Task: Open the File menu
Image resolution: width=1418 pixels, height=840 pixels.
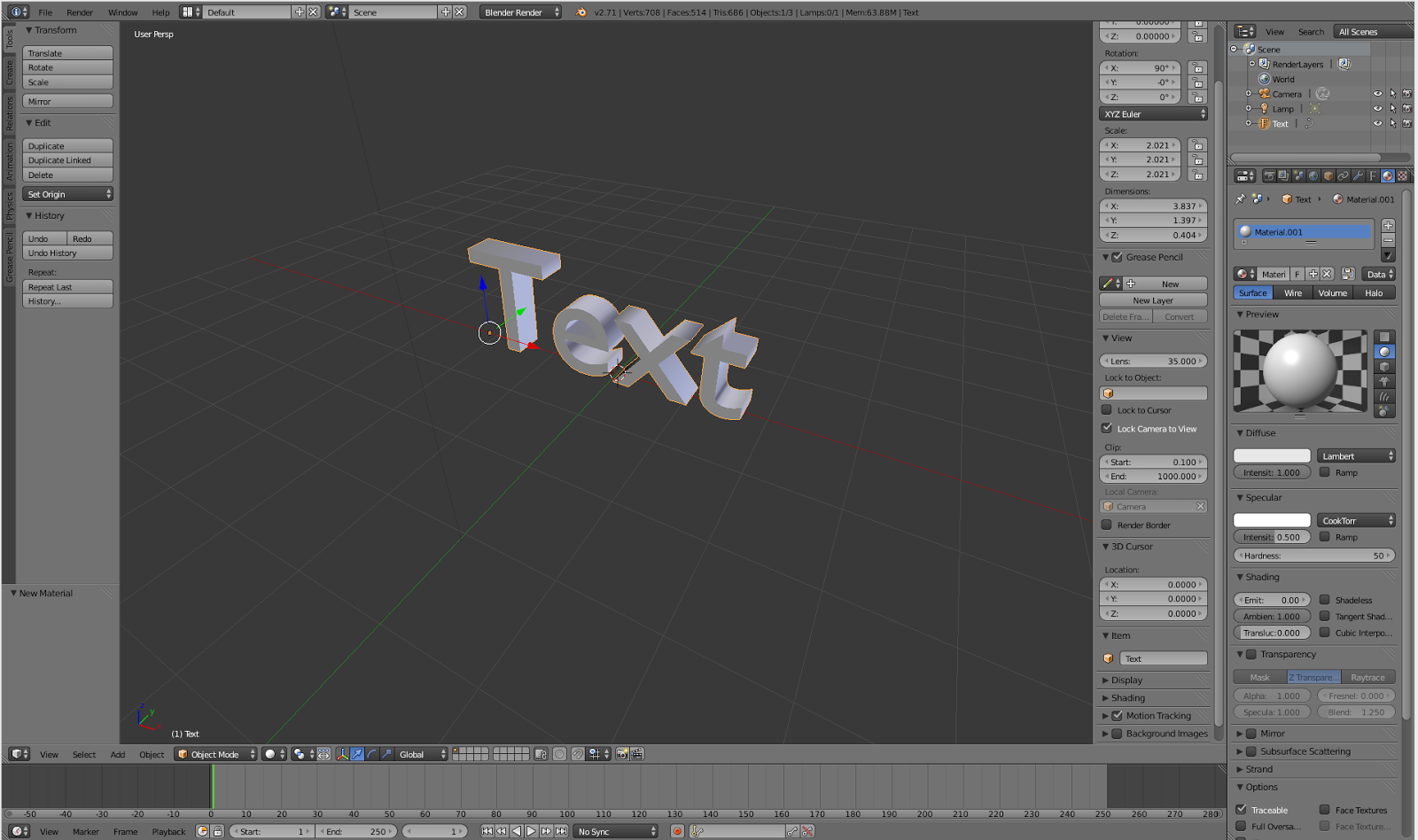Action: [x=45, y=12]
